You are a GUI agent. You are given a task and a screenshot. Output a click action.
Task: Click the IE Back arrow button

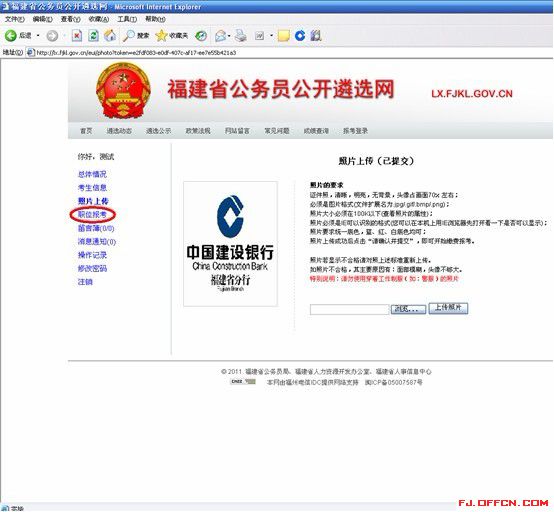[x=11, y=35]
